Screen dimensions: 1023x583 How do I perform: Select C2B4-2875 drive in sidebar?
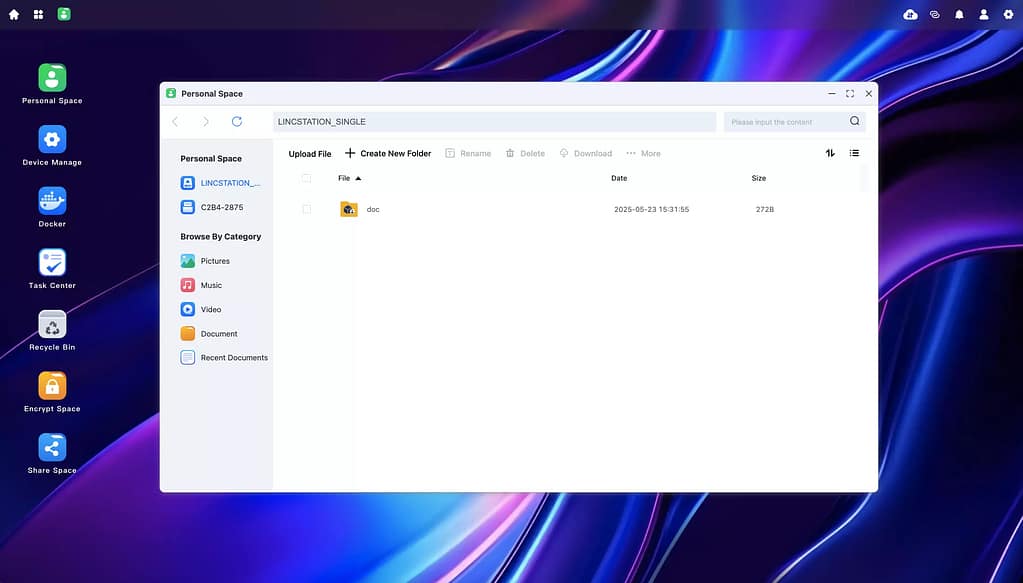pos(220,207)
